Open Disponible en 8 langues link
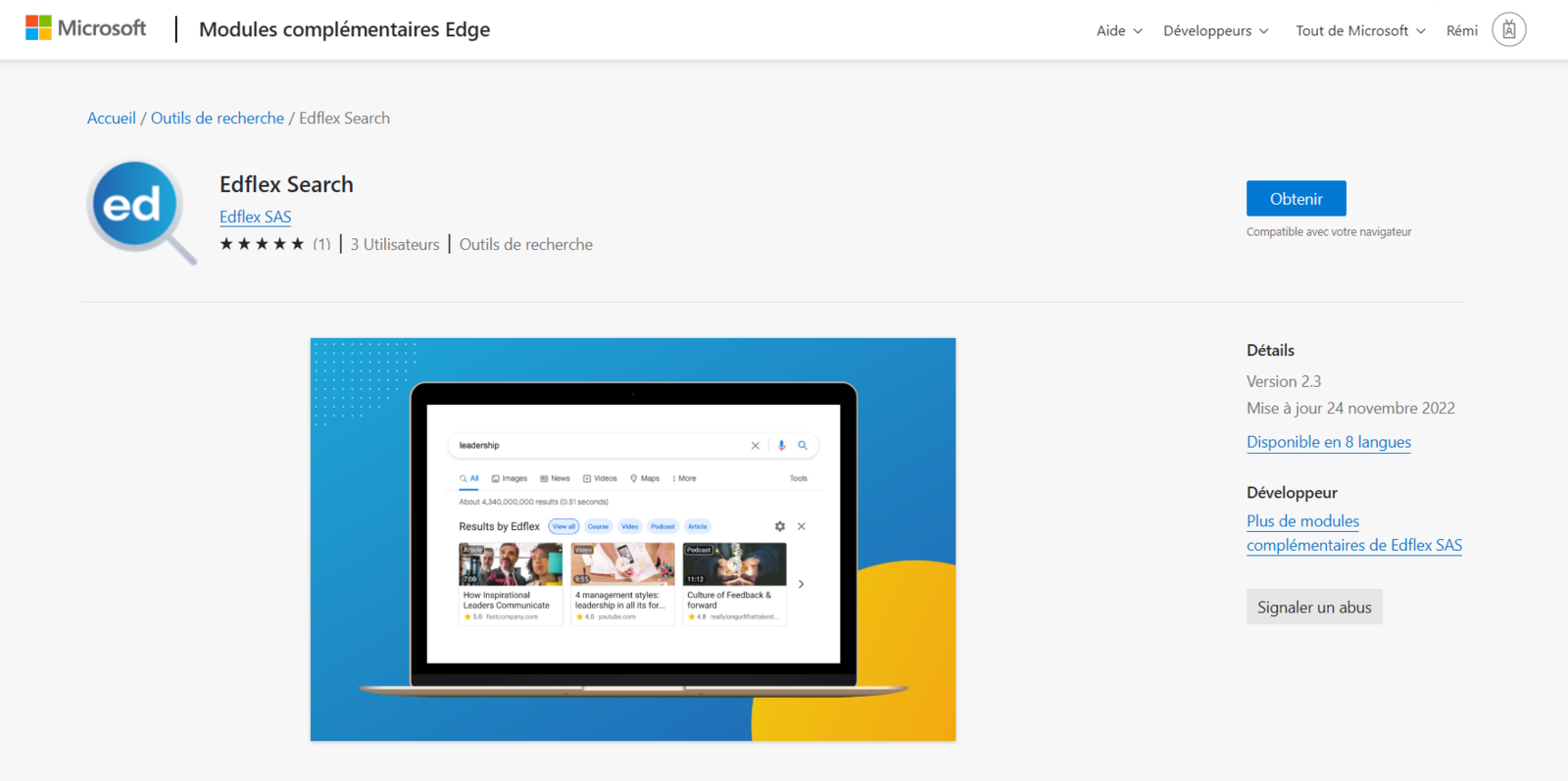Screen dimensions: 1568x781 pos(1329,442)
